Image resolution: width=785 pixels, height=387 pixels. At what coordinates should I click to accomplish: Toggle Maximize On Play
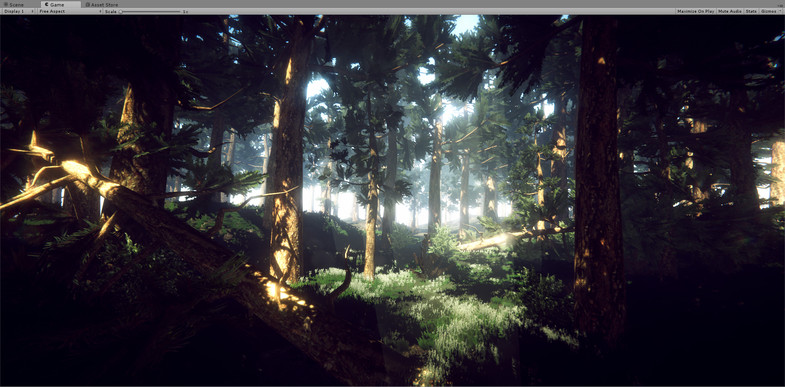tap(696, 11)
